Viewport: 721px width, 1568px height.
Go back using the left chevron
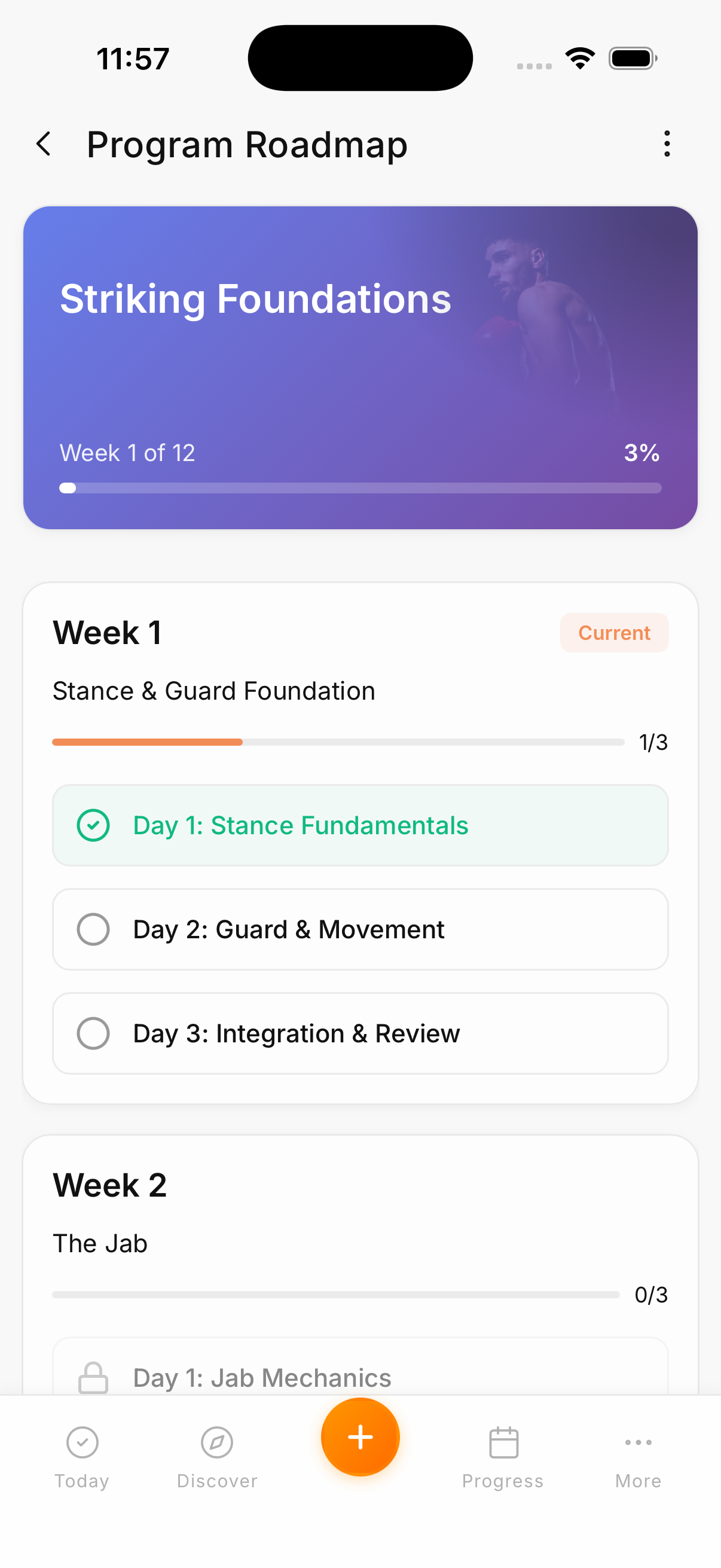(x=43, y=144)
